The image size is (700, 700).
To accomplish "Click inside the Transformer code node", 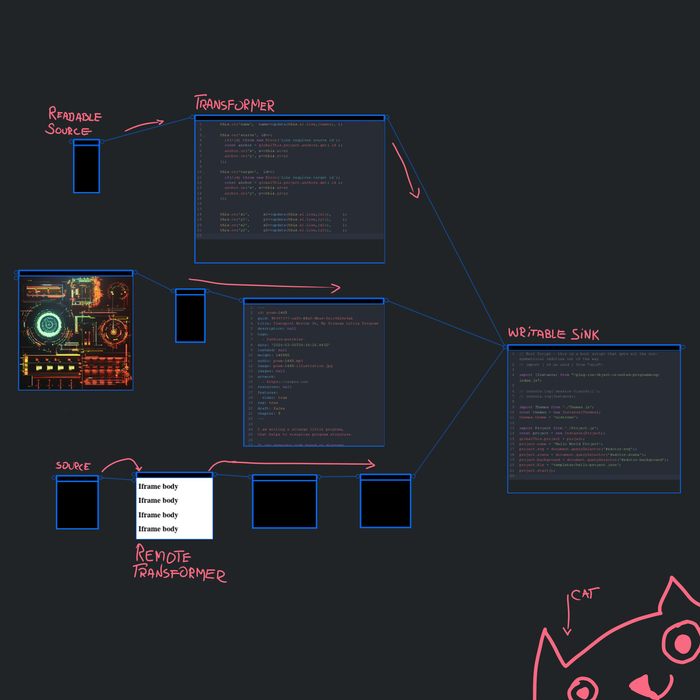I will tap(289, 190).
